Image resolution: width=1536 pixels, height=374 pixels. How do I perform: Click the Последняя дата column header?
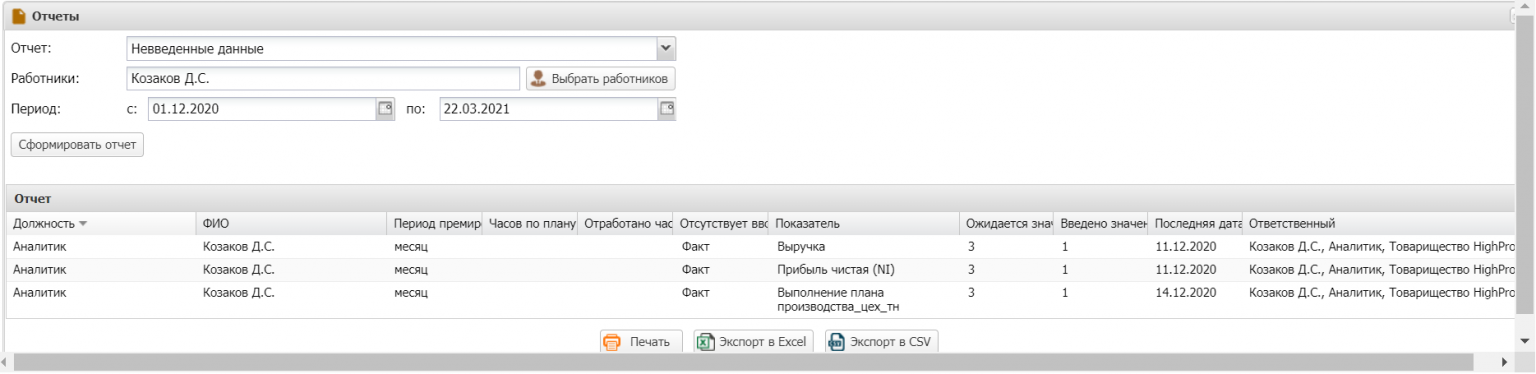[x=1195, y=223]
